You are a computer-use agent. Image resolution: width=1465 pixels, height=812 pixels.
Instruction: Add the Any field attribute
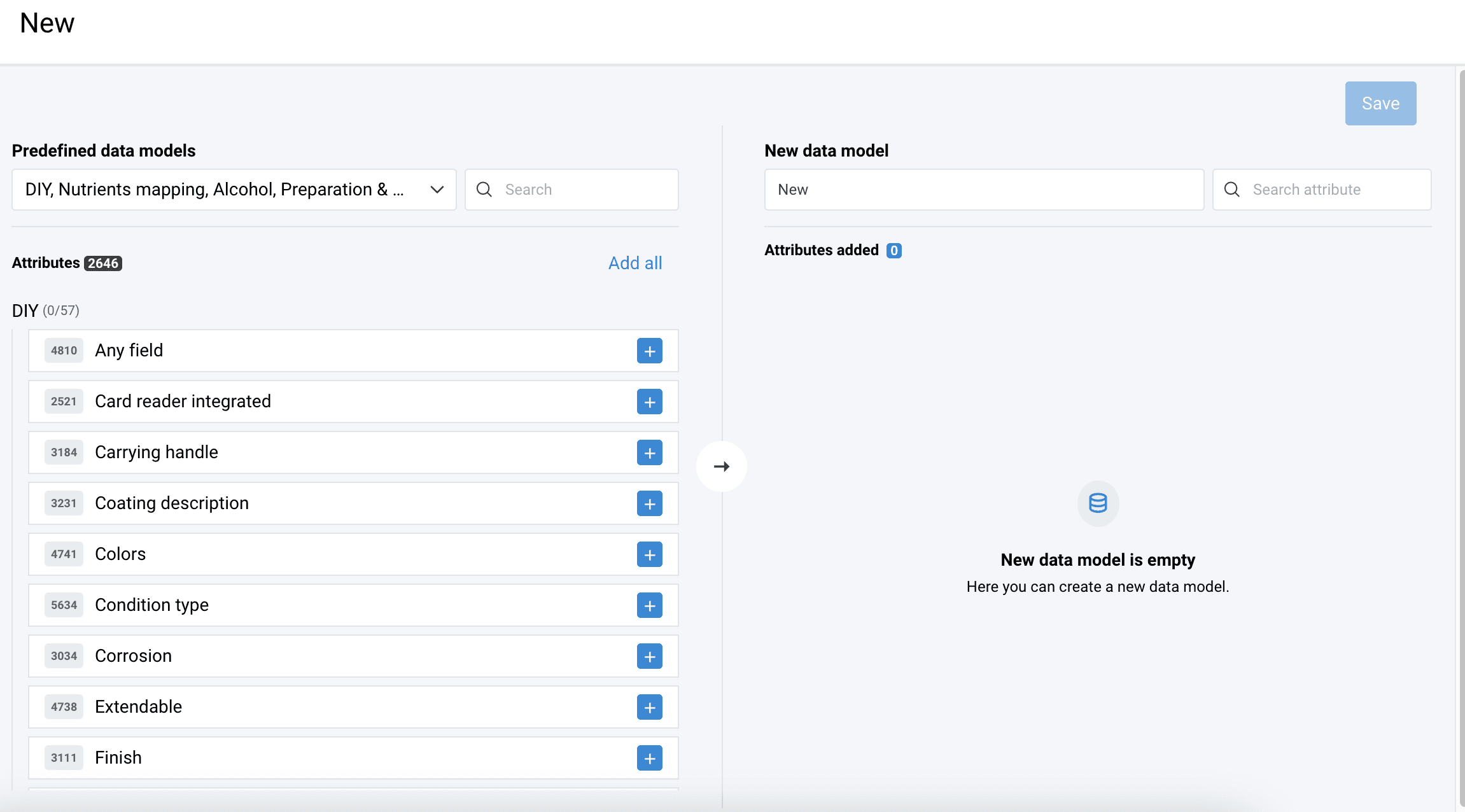coord(649,351)
